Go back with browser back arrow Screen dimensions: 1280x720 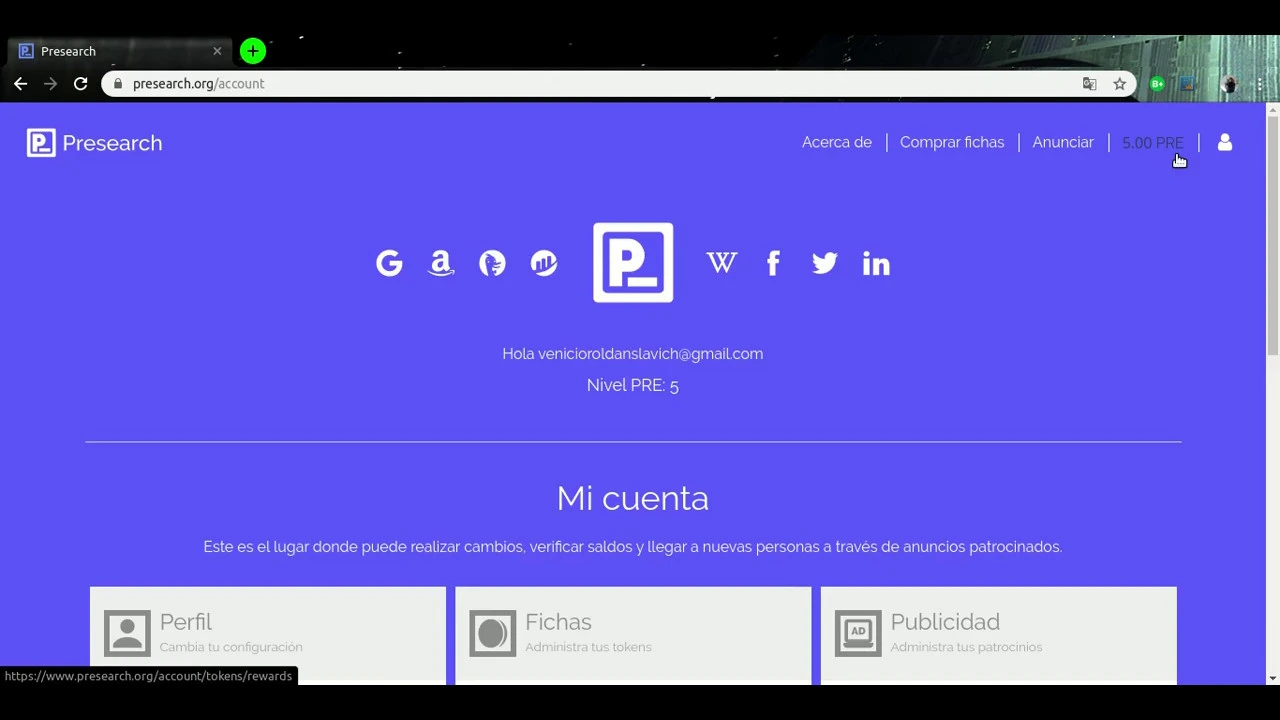click(x=21, y=84)
